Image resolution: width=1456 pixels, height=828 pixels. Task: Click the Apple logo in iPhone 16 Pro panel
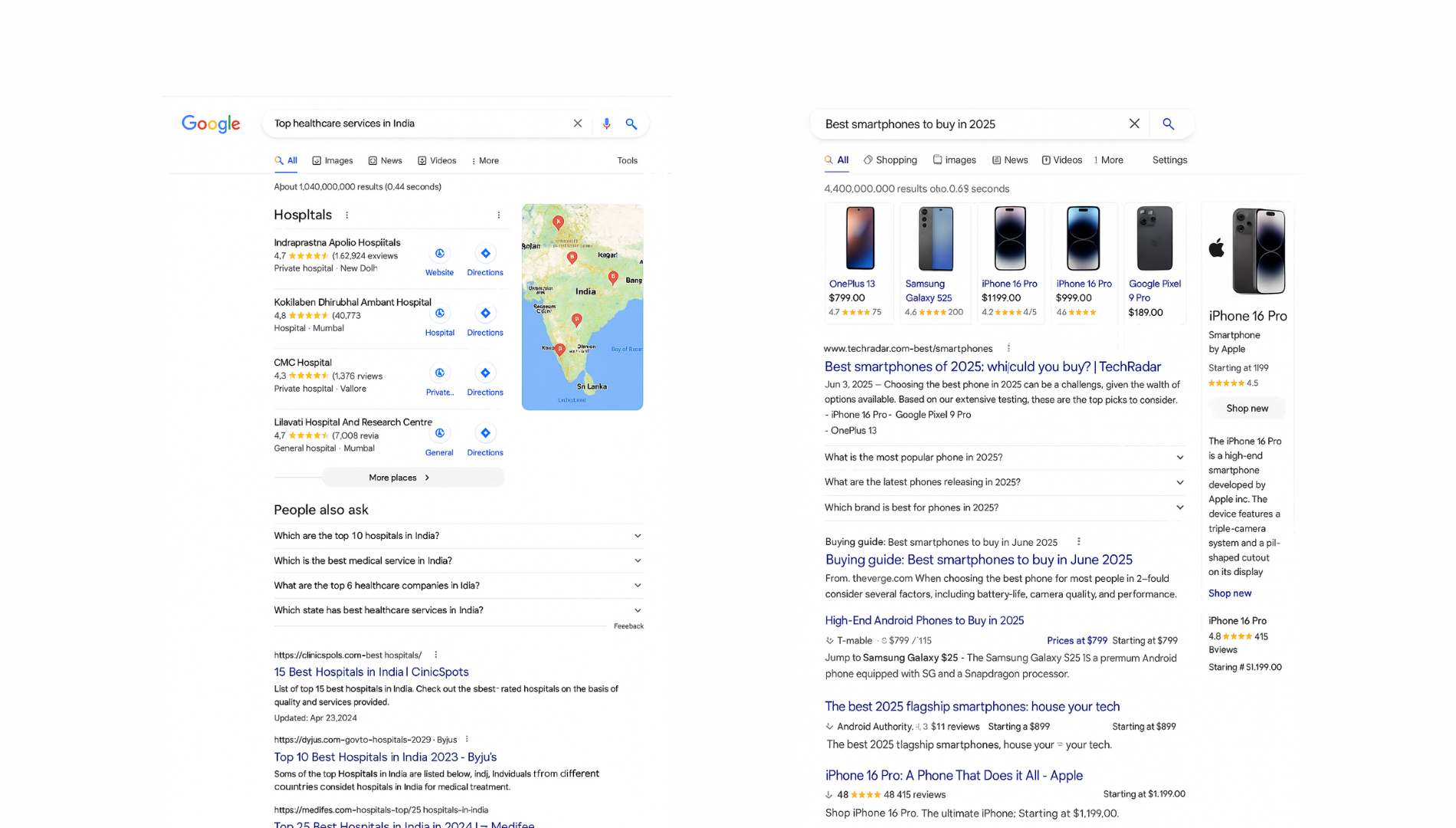point(1217,248)
